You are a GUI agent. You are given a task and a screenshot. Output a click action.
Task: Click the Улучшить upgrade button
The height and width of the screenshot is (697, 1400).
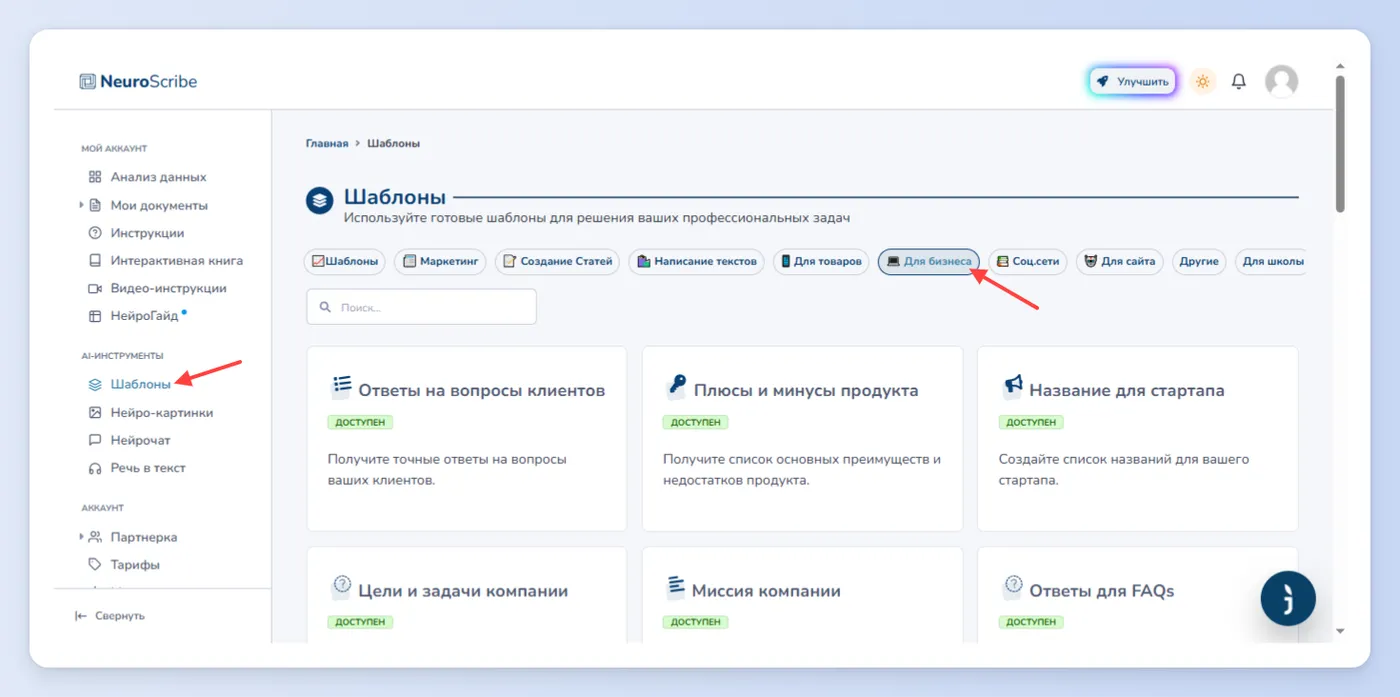[x=1132, y=82]
